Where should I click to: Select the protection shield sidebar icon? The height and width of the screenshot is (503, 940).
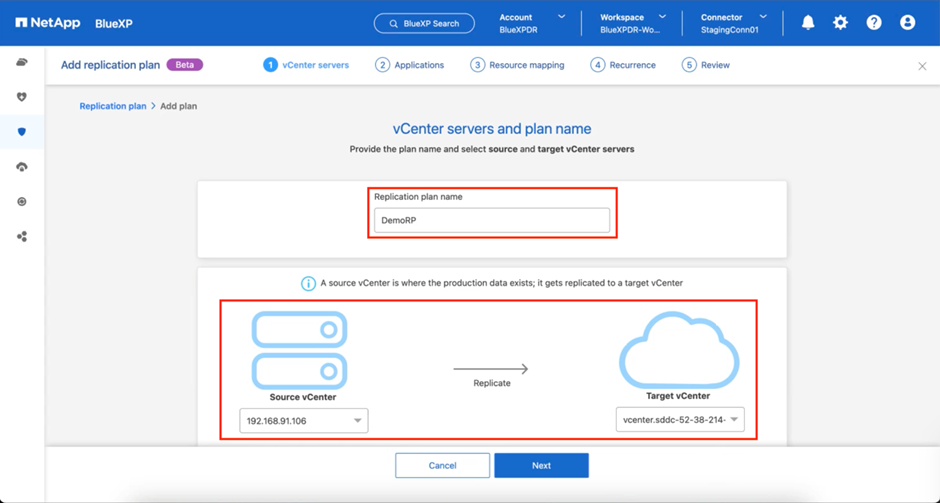coord(22,132)
